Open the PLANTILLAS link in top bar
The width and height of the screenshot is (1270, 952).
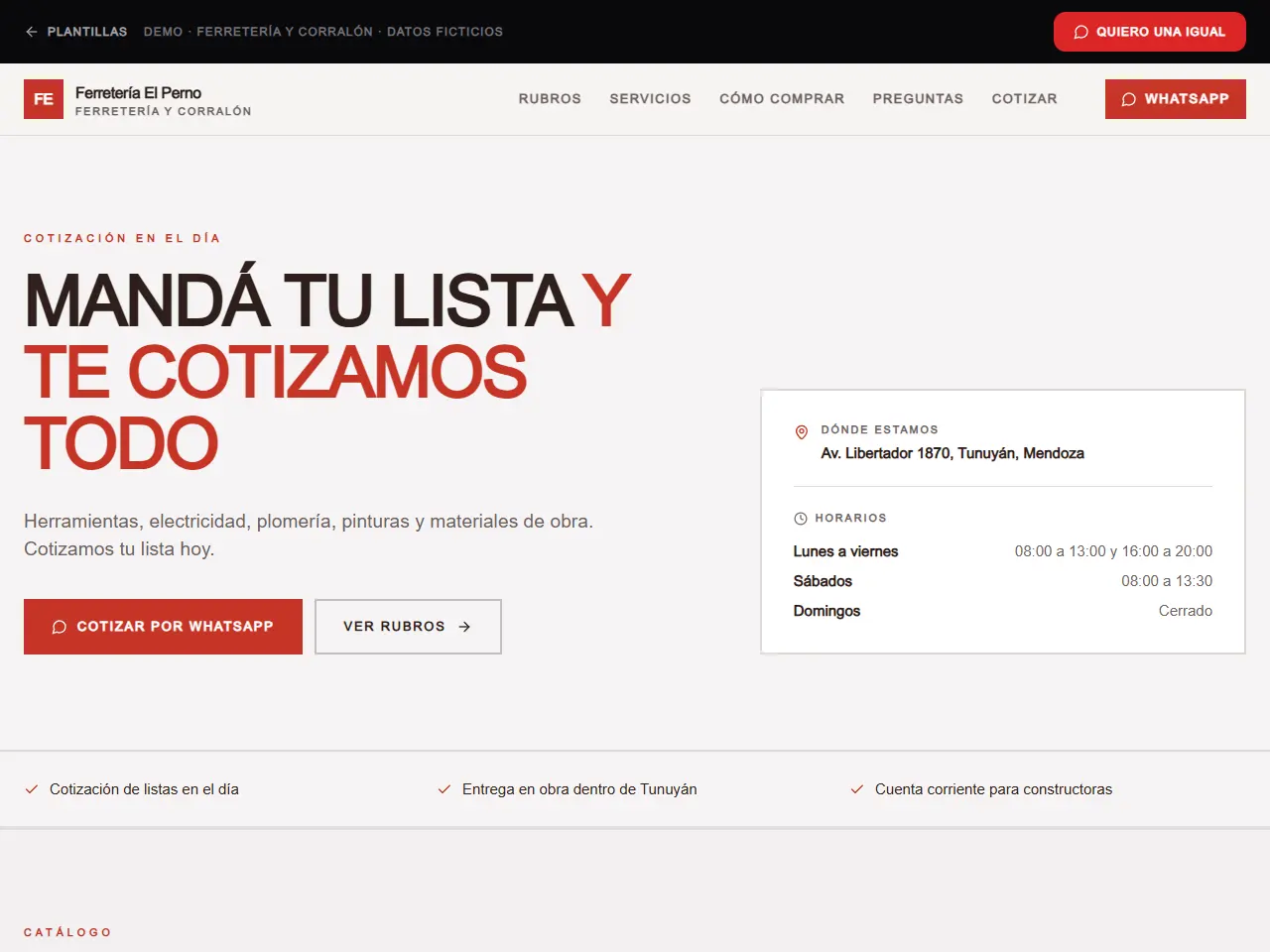(87, 32)
